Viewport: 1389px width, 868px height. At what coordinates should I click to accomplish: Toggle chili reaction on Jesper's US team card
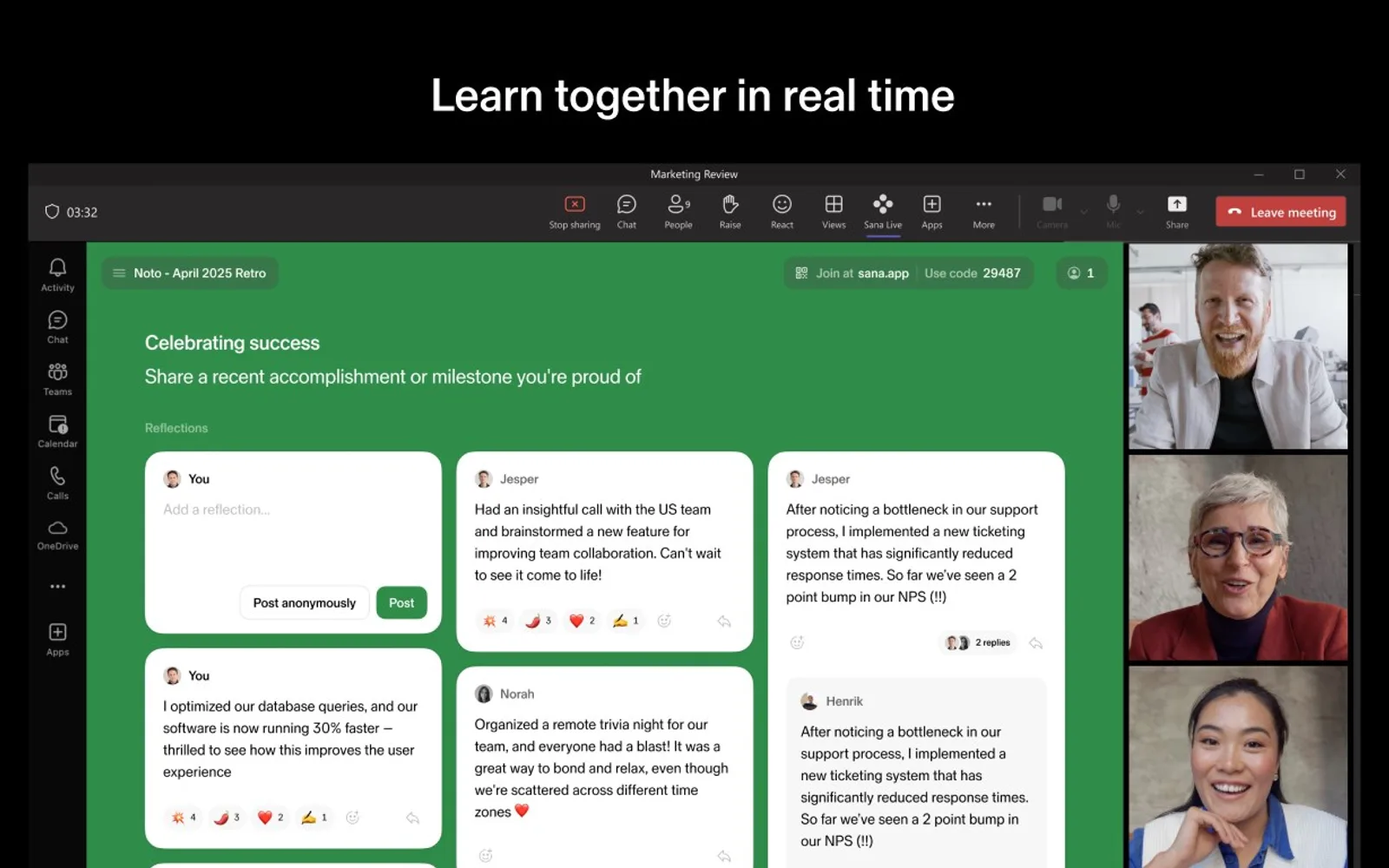[538, 621]
